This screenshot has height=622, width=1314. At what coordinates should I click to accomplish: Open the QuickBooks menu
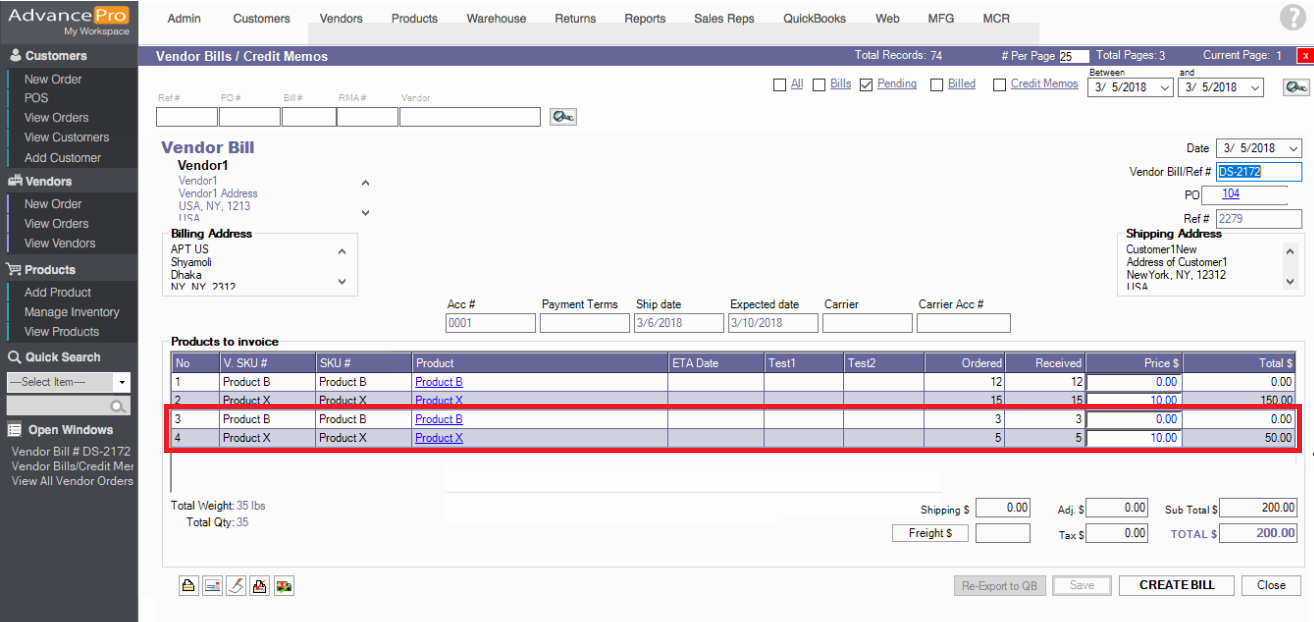[x=814, y=18]
